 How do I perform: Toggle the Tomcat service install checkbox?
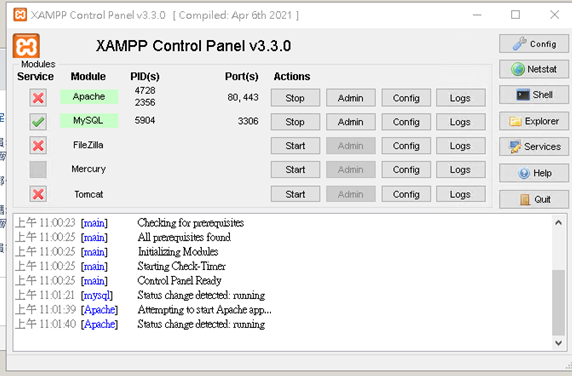[x=38, y=194]
